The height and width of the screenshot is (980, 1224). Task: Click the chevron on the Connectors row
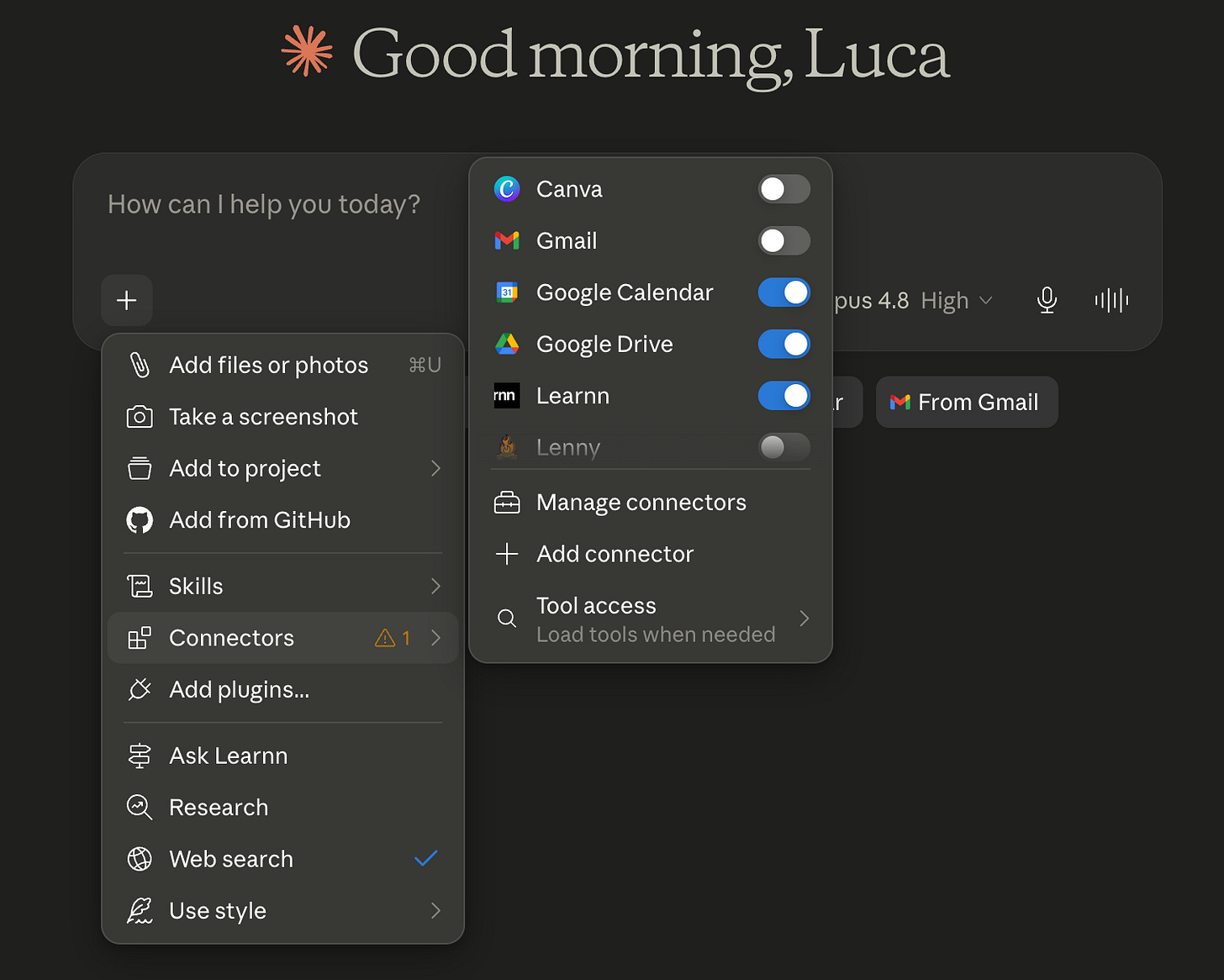tap(435, 638)
